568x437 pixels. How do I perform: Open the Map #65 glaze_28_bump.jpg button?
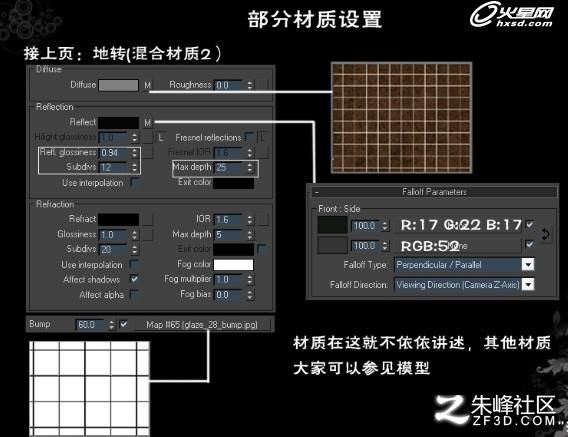pyautogui.click(x=202, y=324)
